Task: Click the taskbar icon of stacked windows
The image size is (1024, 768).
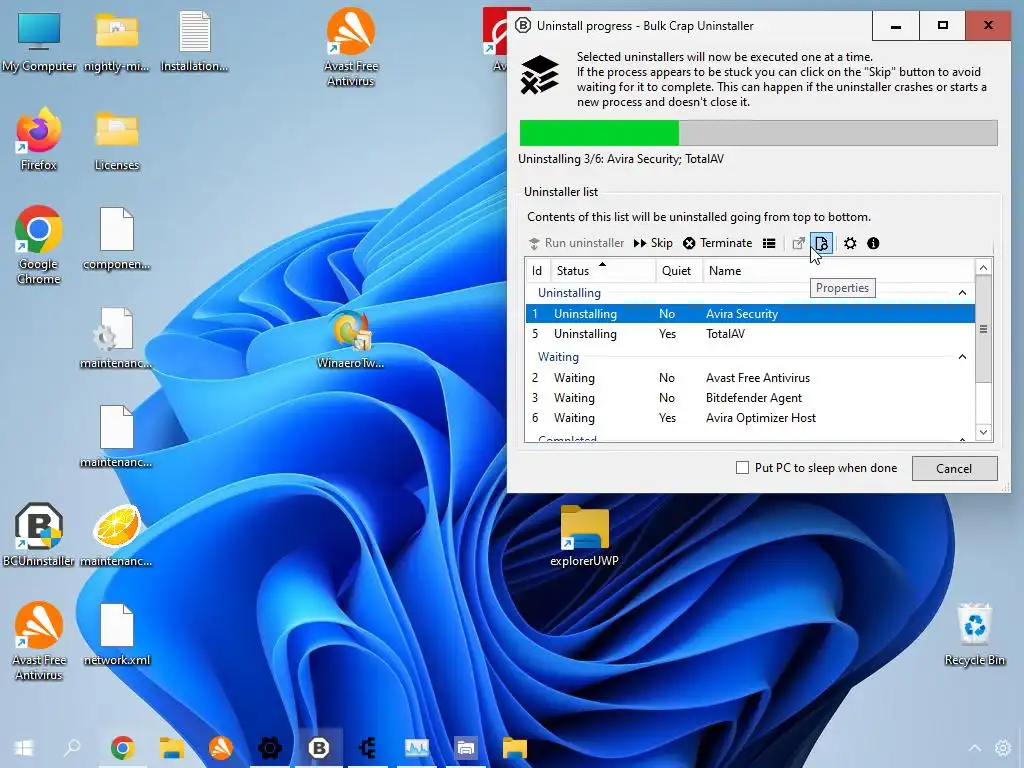Action: (x=466, y=748)
